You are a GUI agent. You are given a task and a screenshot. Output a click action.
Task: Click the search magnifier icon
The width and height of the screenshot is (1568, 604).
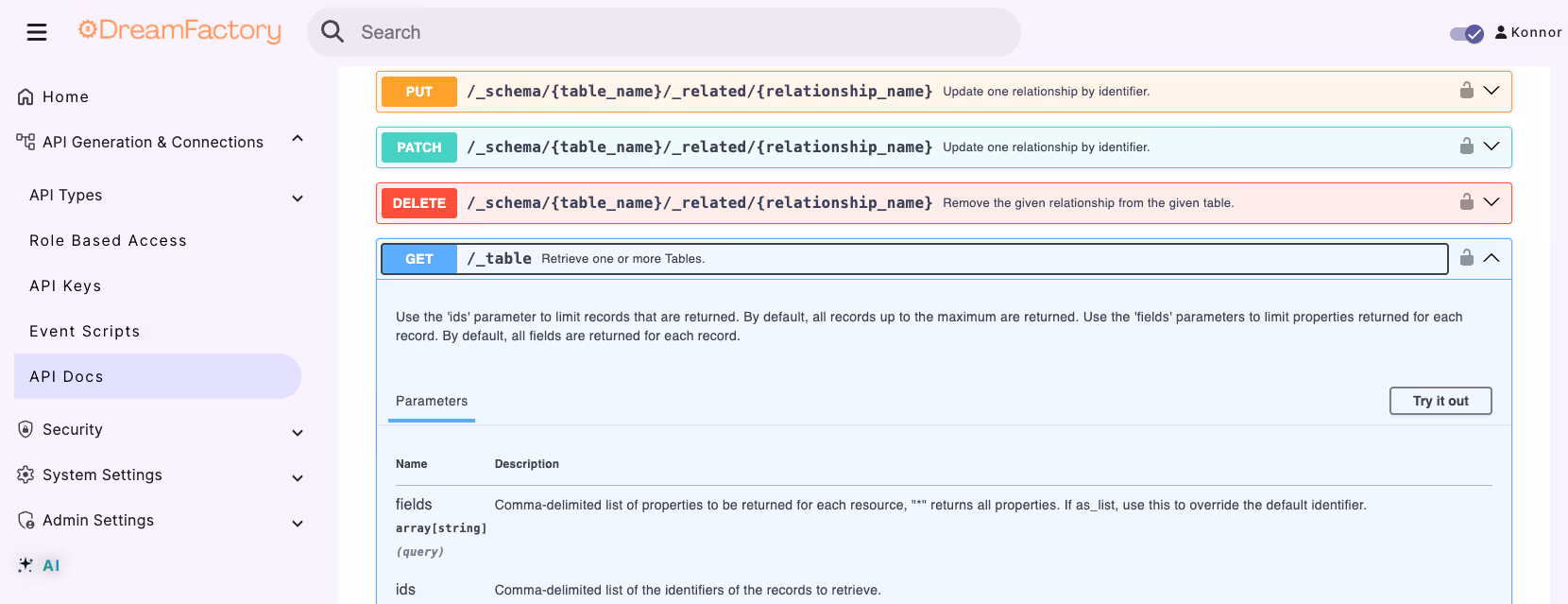click(x=332, y=32)
